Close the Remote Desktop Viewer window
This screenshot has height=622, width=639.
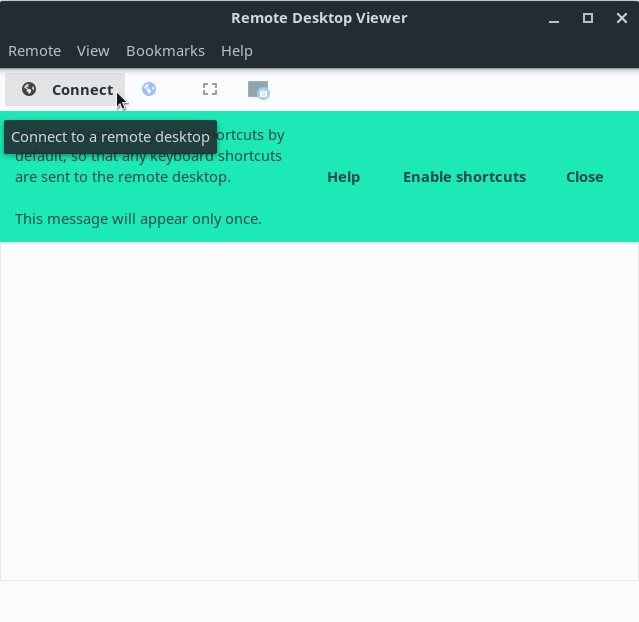click(621, 18)
